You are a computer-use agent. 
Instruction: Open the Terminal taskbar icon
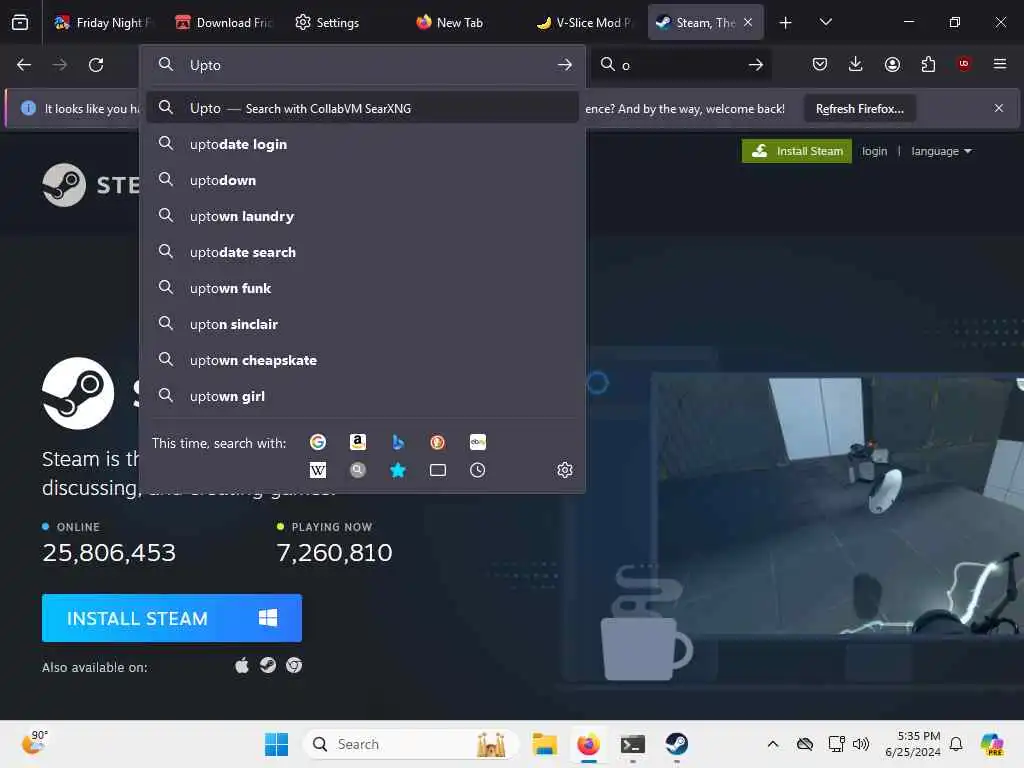632,744
